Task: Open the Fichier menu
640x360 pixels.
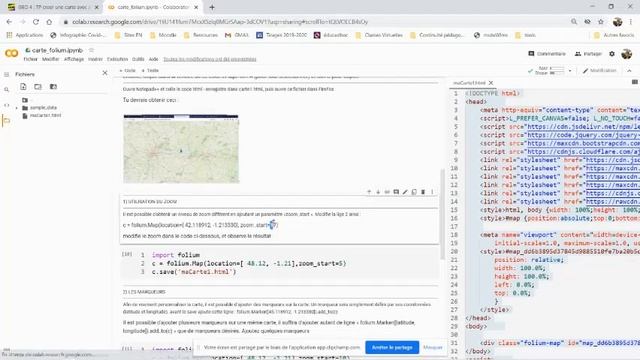Action: click(30, 59)
